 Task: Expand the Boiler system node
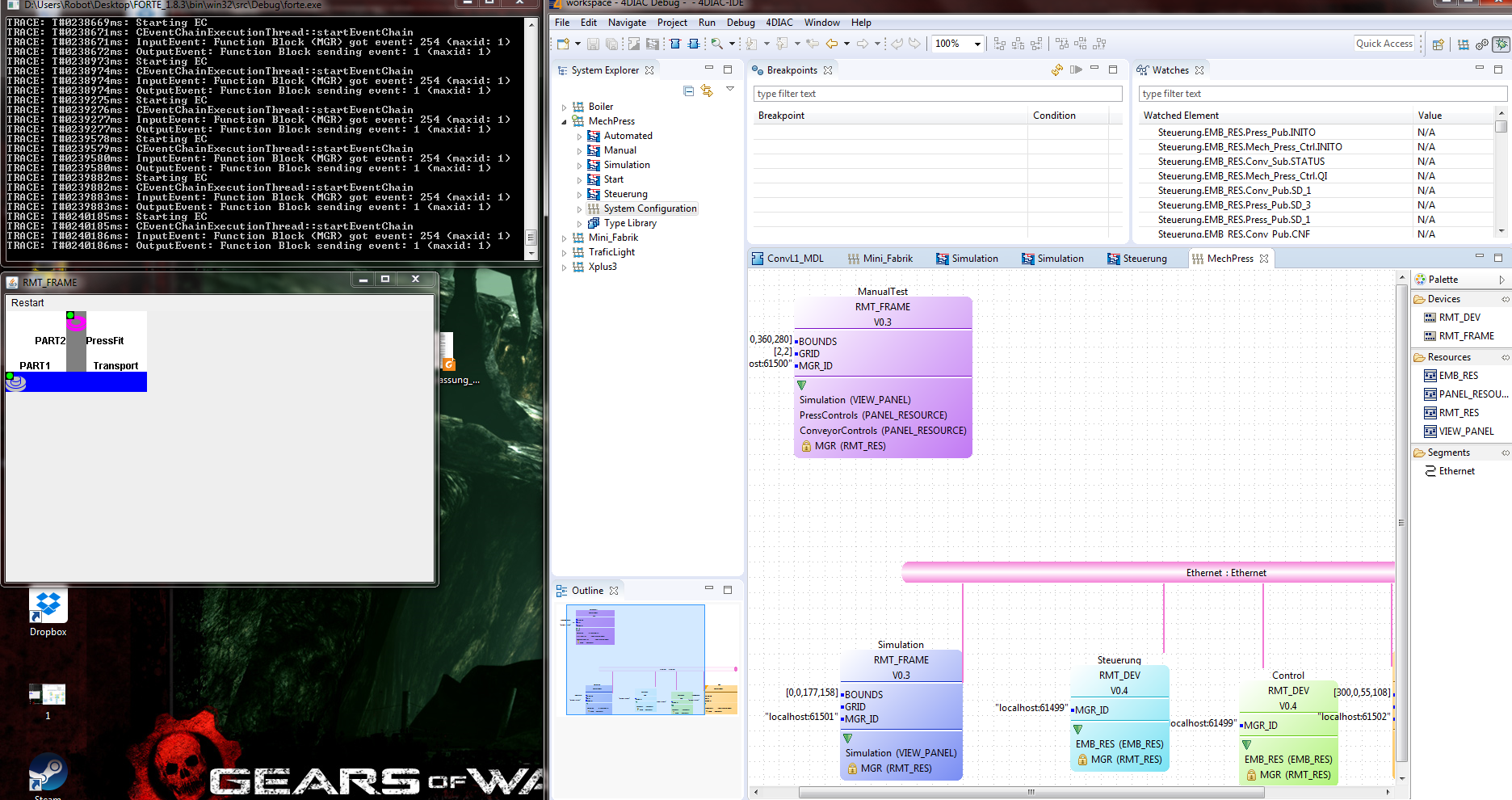point(564,107)
